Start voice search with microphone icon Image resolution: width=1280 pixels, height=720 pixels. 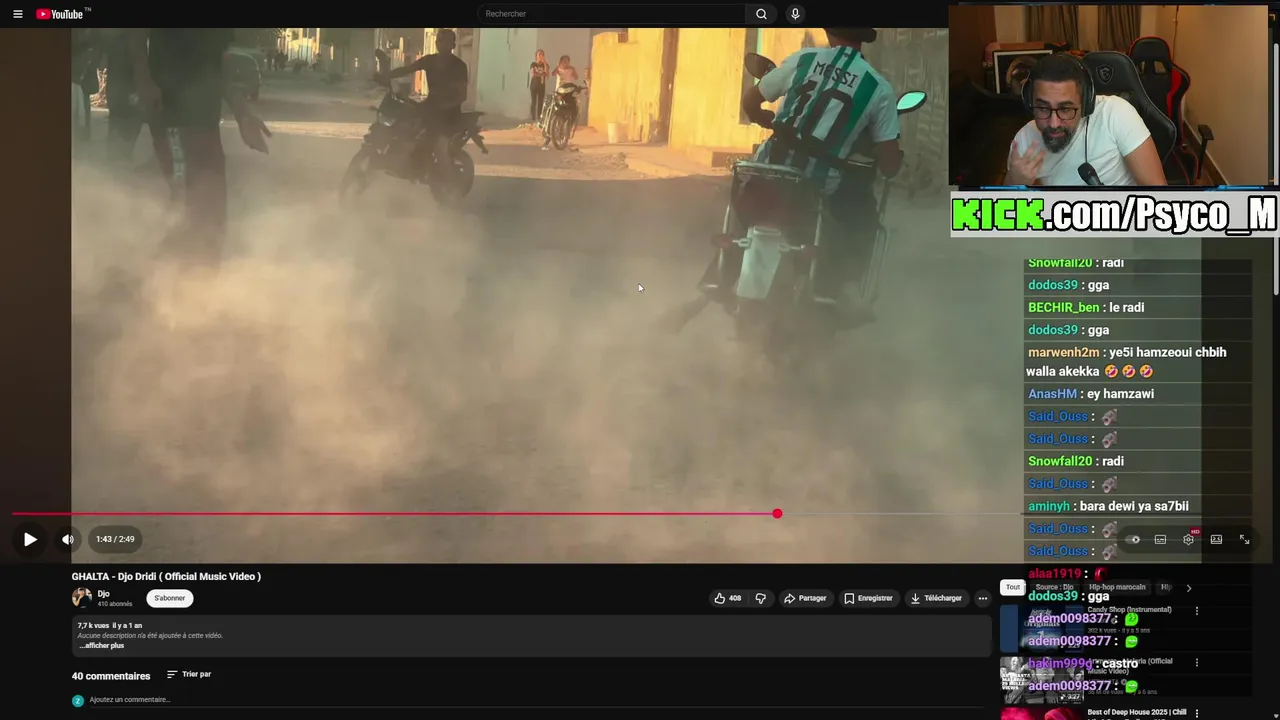(795, 14)
